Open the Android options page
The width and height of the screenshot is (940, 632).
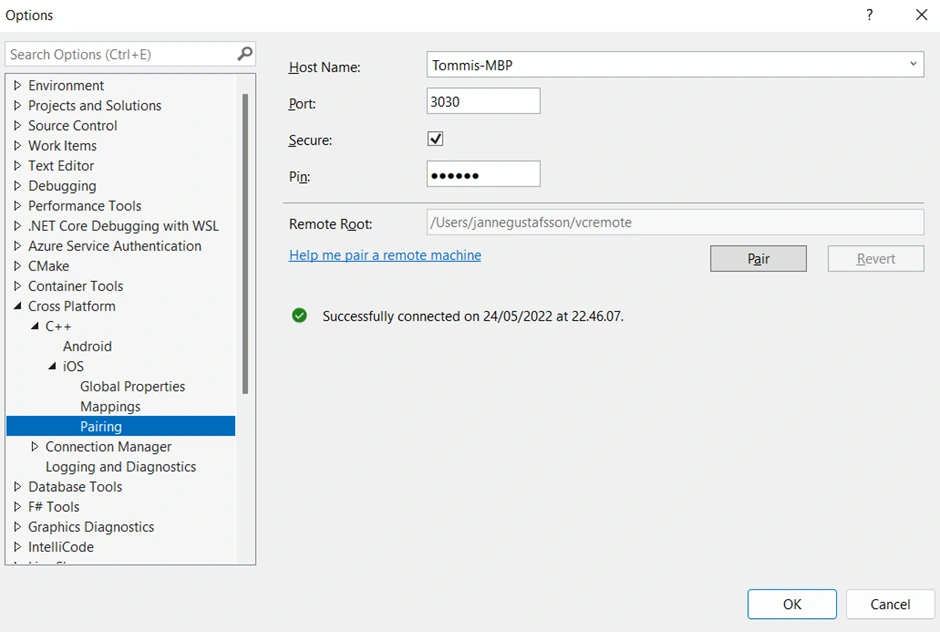[87, 346]
